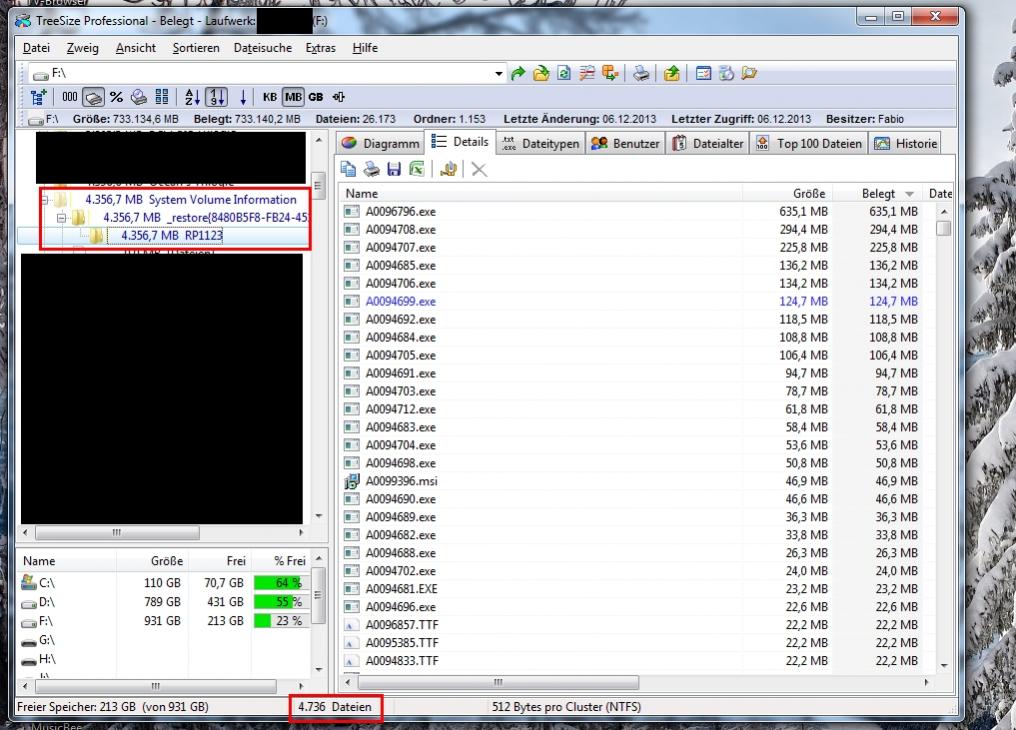Switch to the Historie tab
Viewport: 1016px width, 730px height.
[x=905, y=143]
